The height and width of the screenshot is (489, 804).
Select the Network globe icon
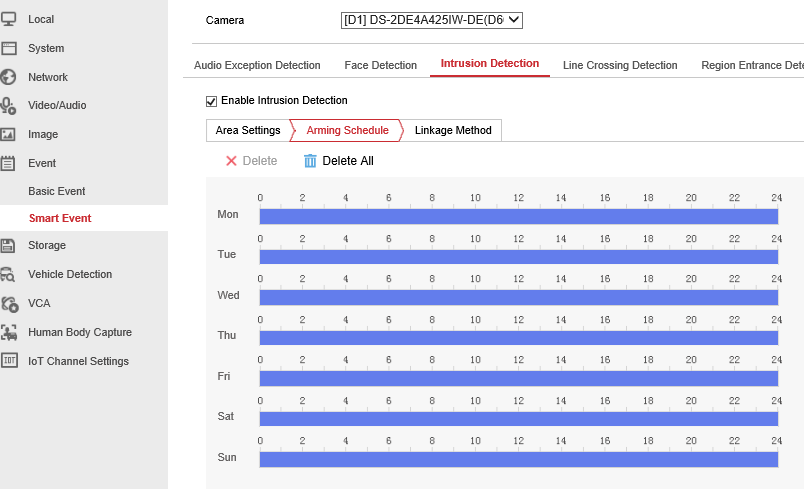(9, 77)
